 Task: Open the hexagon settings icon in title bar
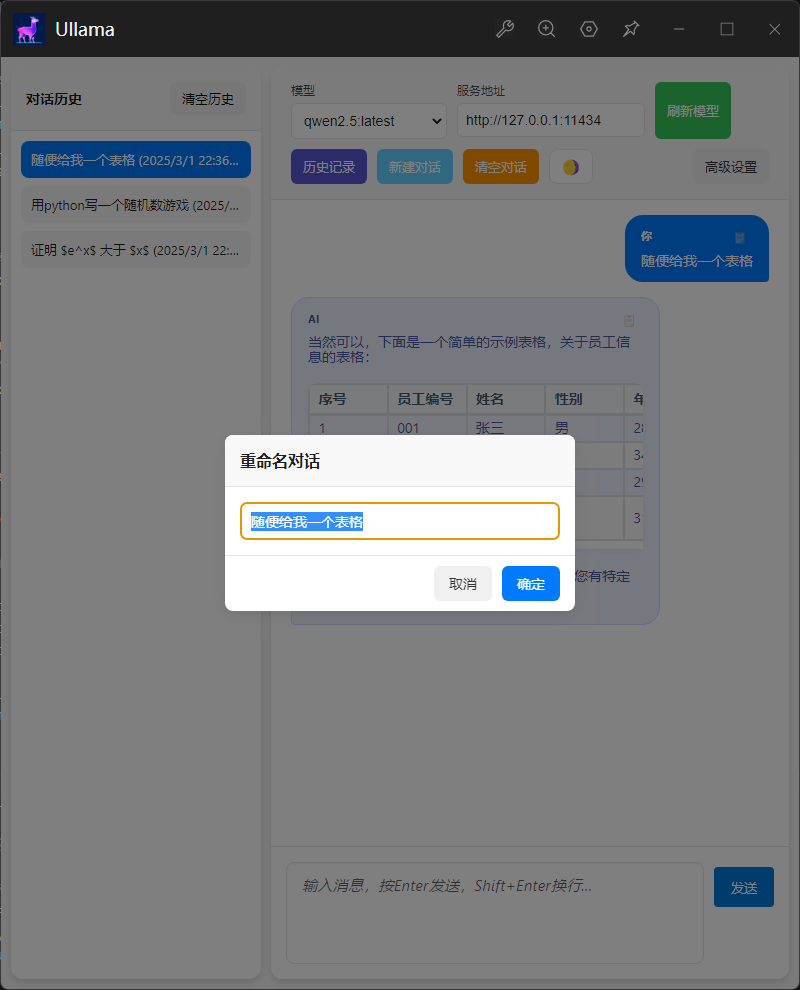coord(589,29)
